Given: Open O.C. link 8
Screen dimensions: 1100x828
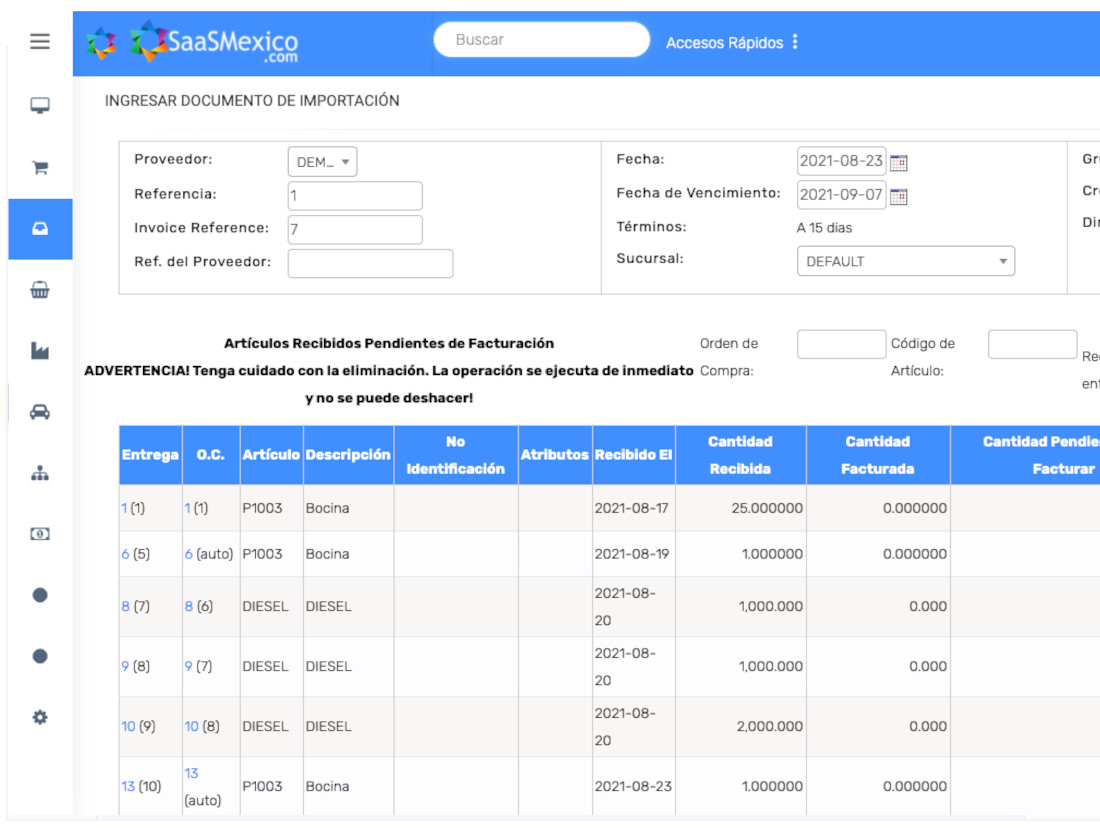Looking at the screenshot, I should point(188,606).
